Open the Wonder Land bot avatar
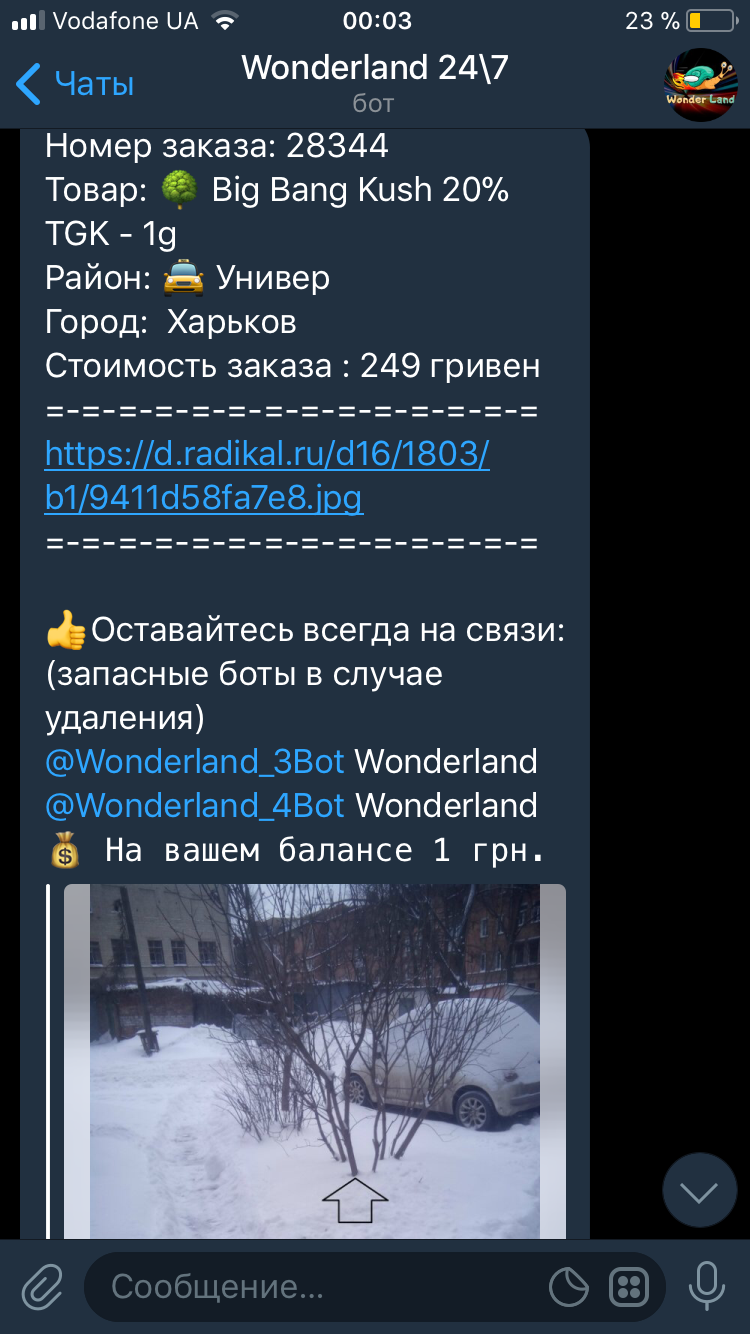 701,85
